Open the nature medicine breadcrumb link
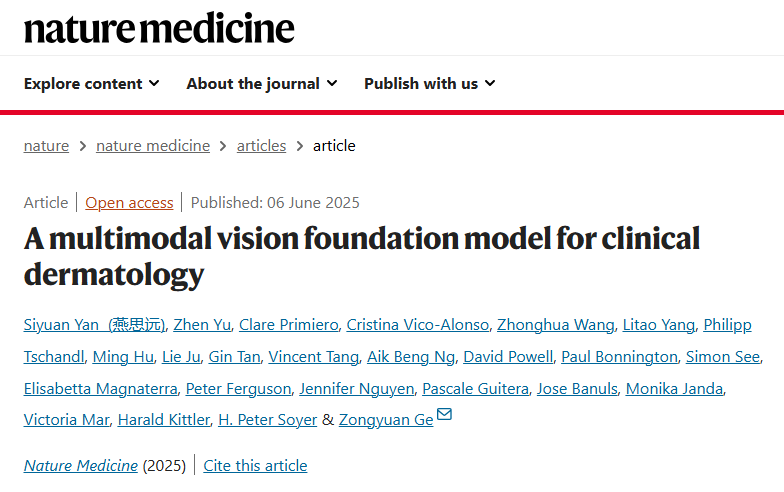 coord(153,146)
